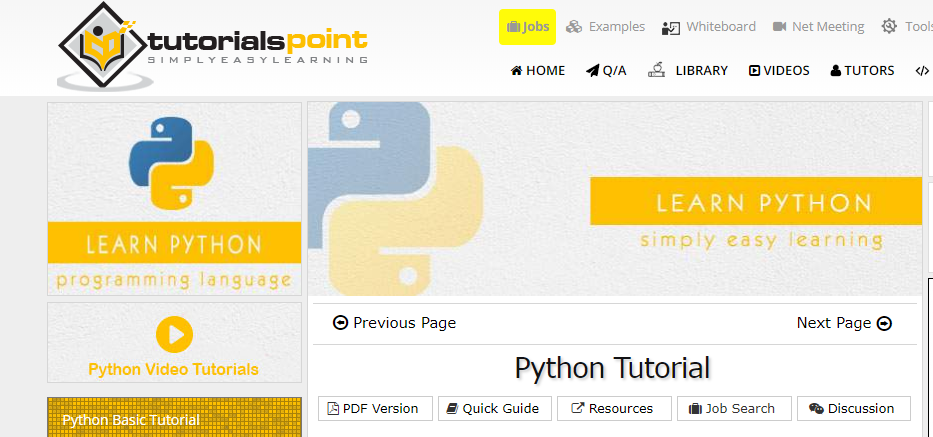This screenshot has height=437, width=933.
Task: Click the house icon next to HOME
Action: [516, 70]
